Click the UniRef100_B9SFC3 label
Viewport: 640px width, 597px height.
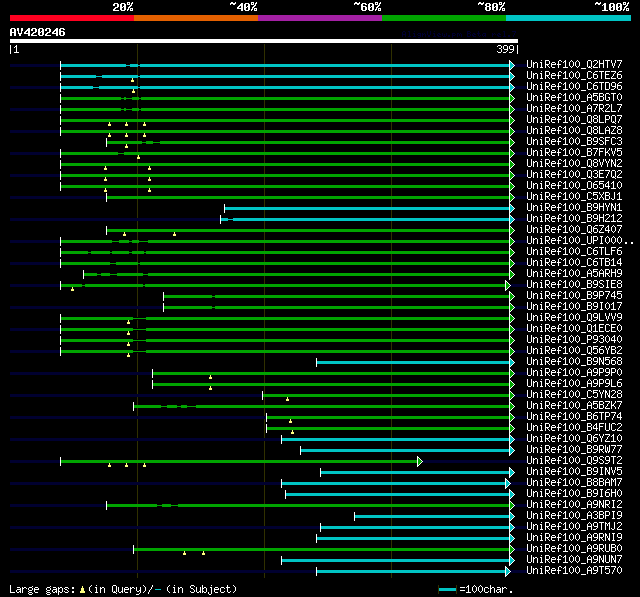[574, 142]
